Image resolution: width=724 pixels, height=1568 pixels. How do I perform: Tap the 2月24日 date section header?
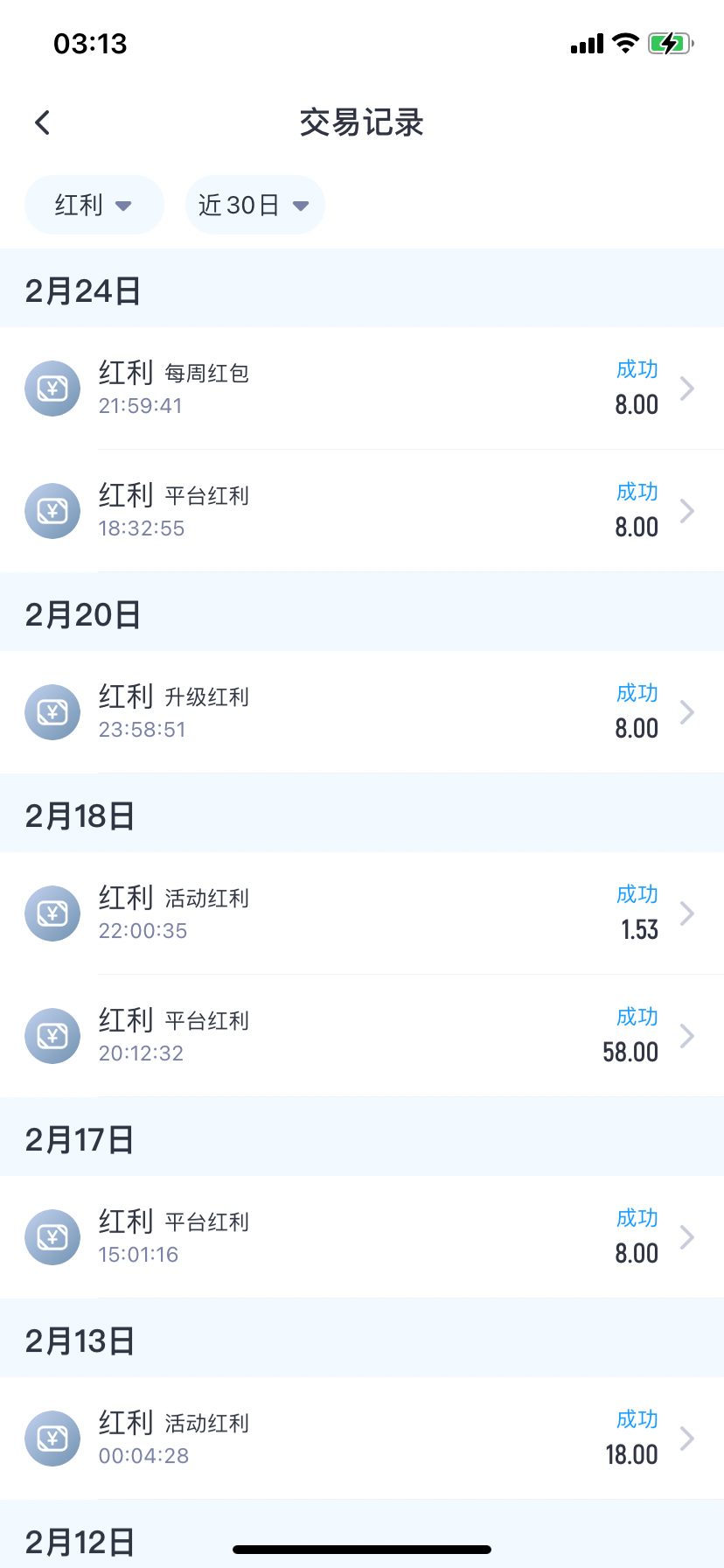(83, 291)
